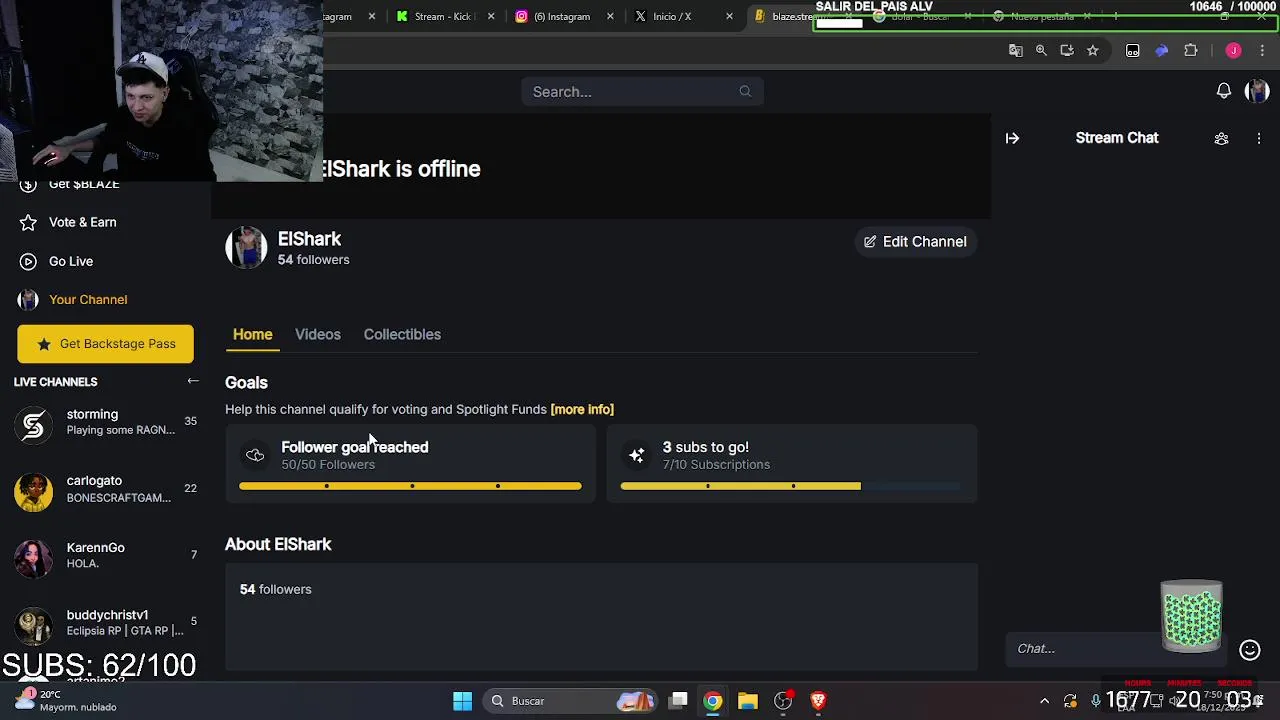Show hidden system tray icons

coord(1044,701)
